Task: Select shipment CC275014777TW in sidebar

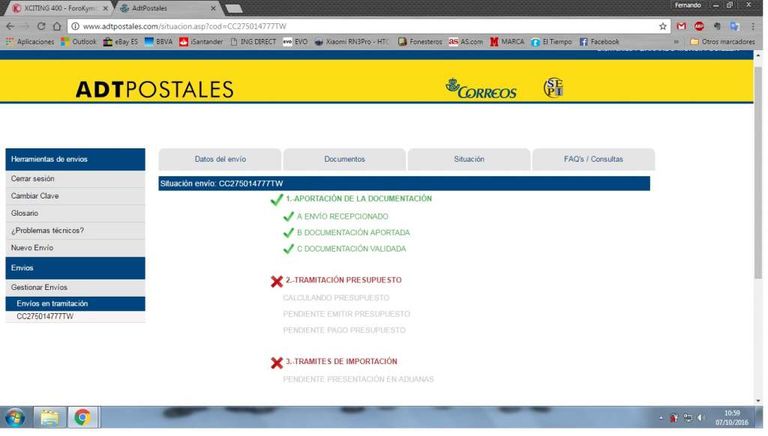Action: 45,316
